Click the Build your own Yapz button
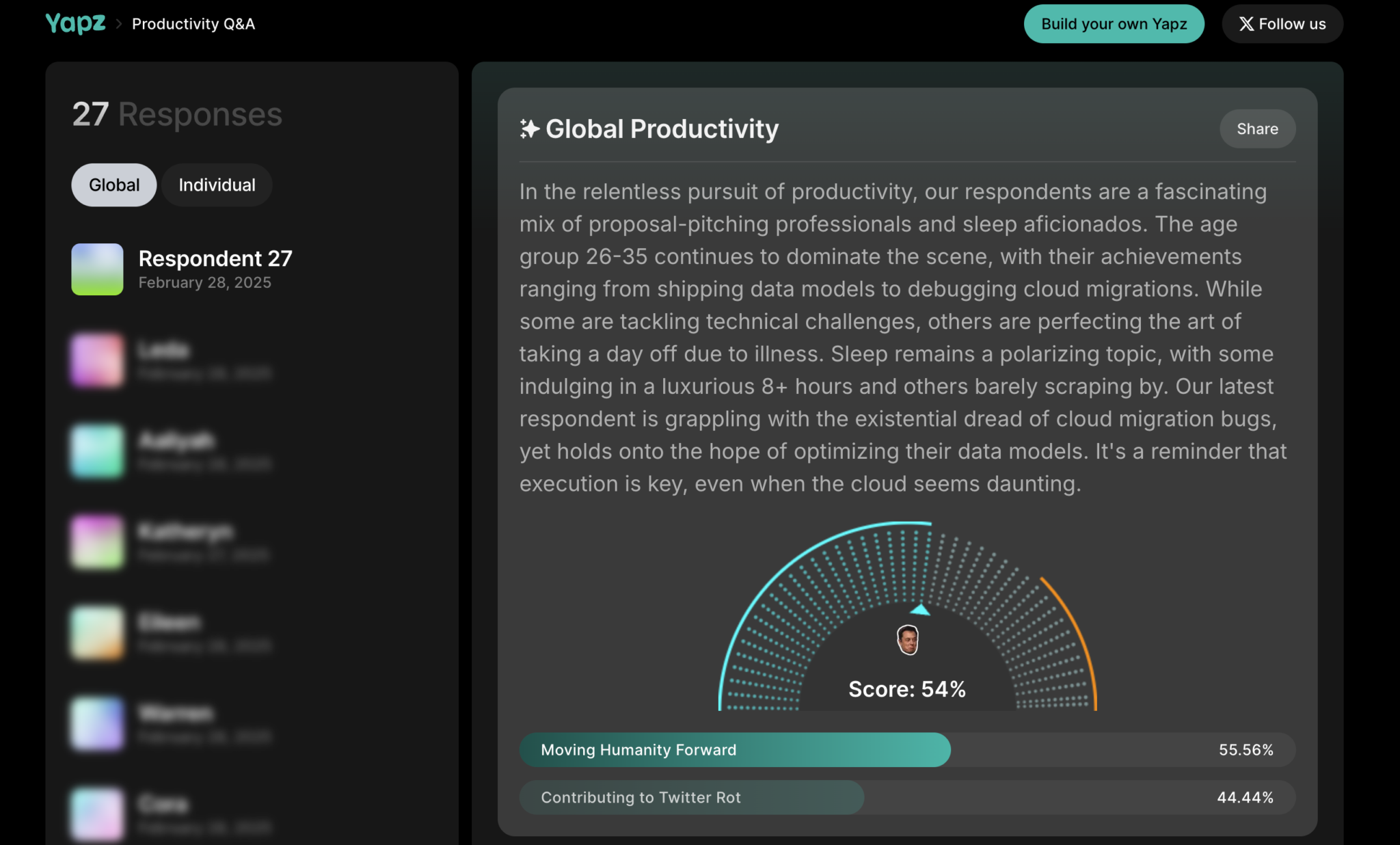 pos(1114,23)
